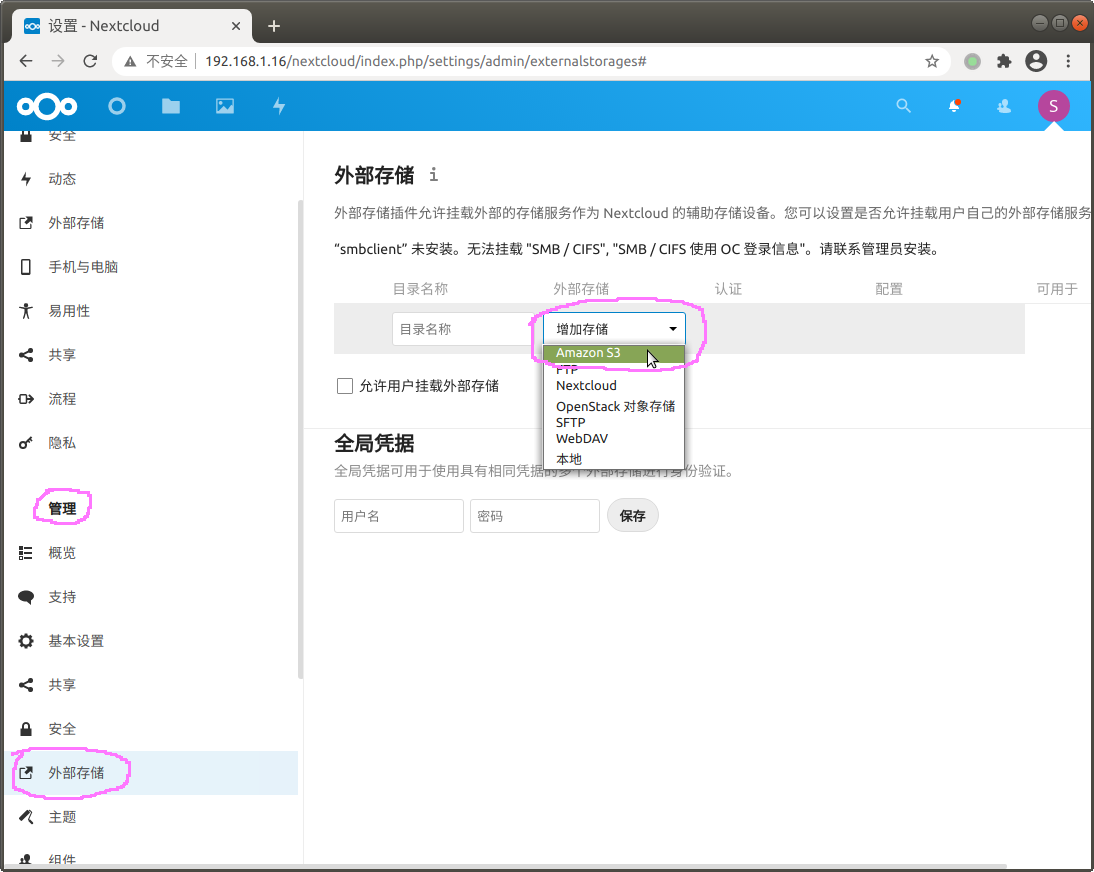Select Nextcloud from storage list
The width and height of the screenshot is (1094, 872).
point(613,386)
